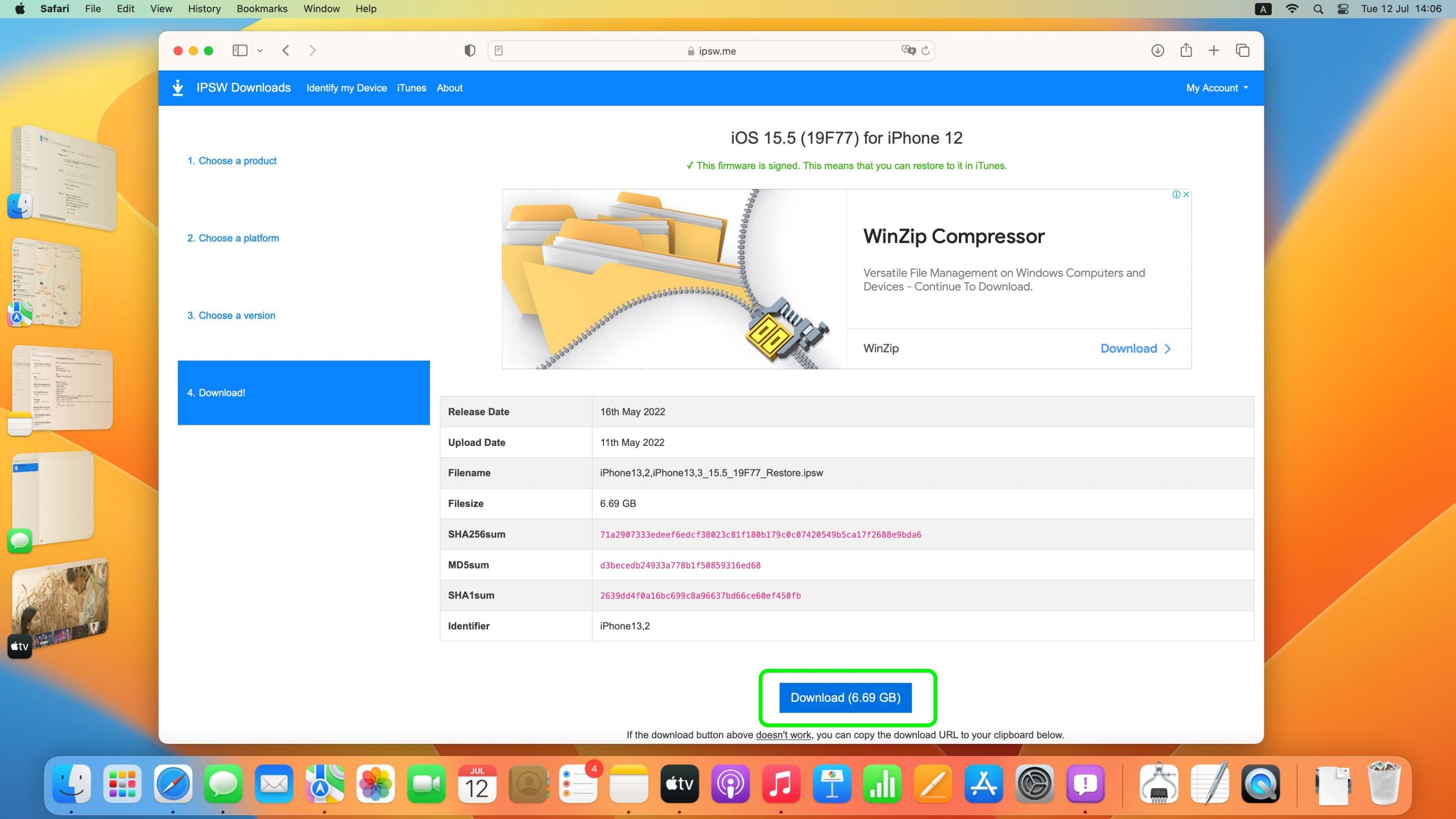Click Download (6.69 GB) button
Image resolution: width=1456 pixels, height=819 pixels.
(x=845, y=697)
